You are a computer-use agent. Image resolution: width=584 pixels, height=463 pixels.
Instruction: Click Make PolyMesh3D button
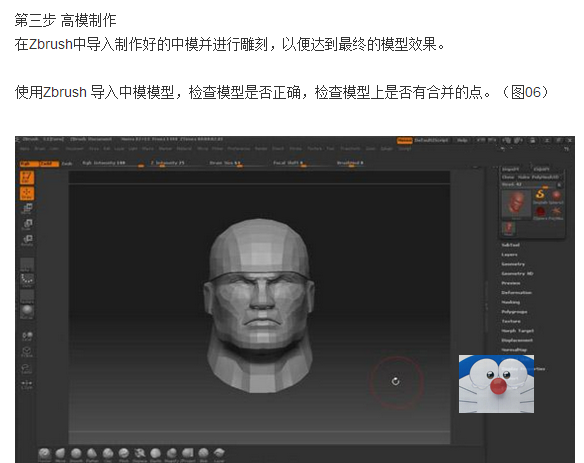[x=538, y=177]
